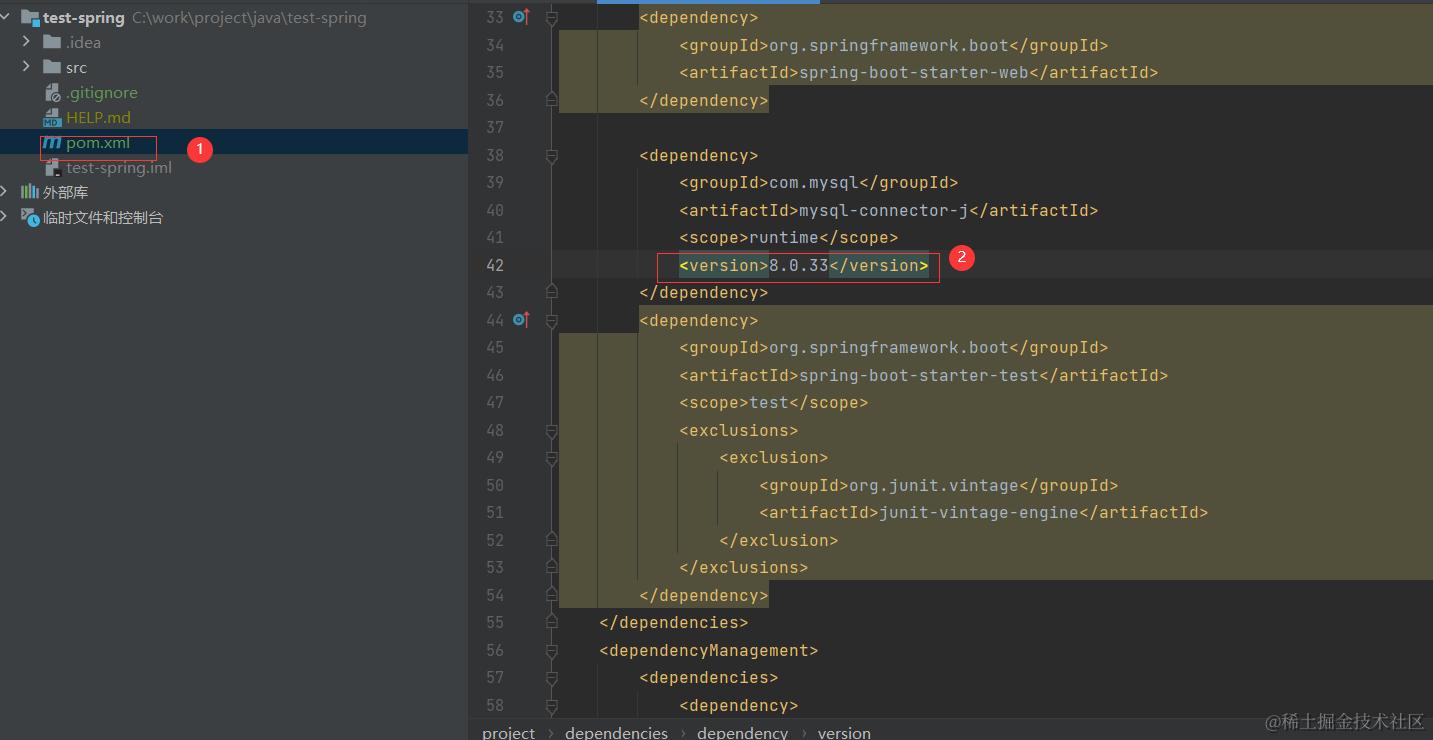Click the 外部库 library icon
Viewport: 1433px width, 740px height.
coord(30,192)
